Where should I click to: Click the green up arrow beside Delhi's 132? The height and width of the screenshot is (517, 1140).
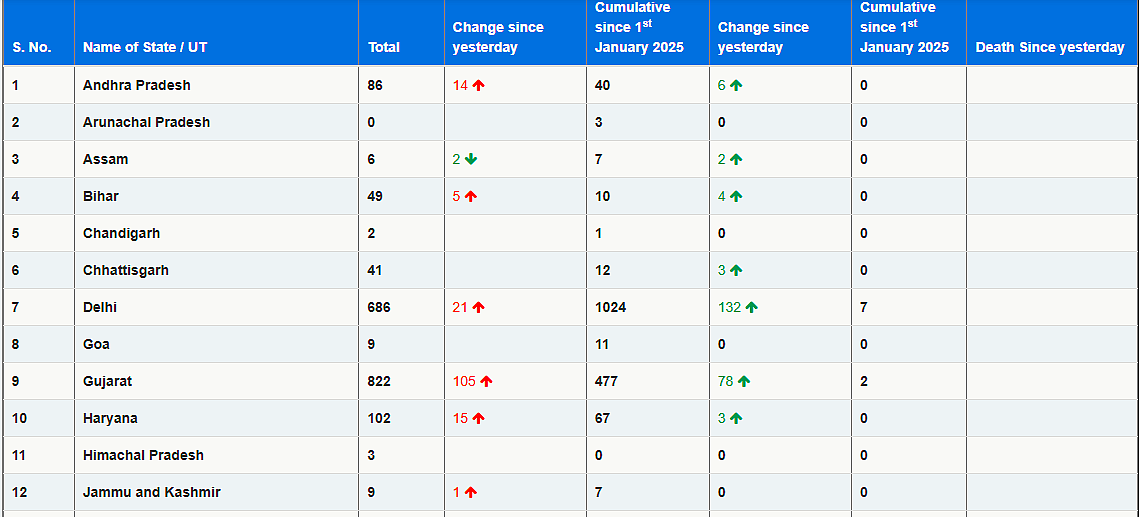(x=751, y=308)
